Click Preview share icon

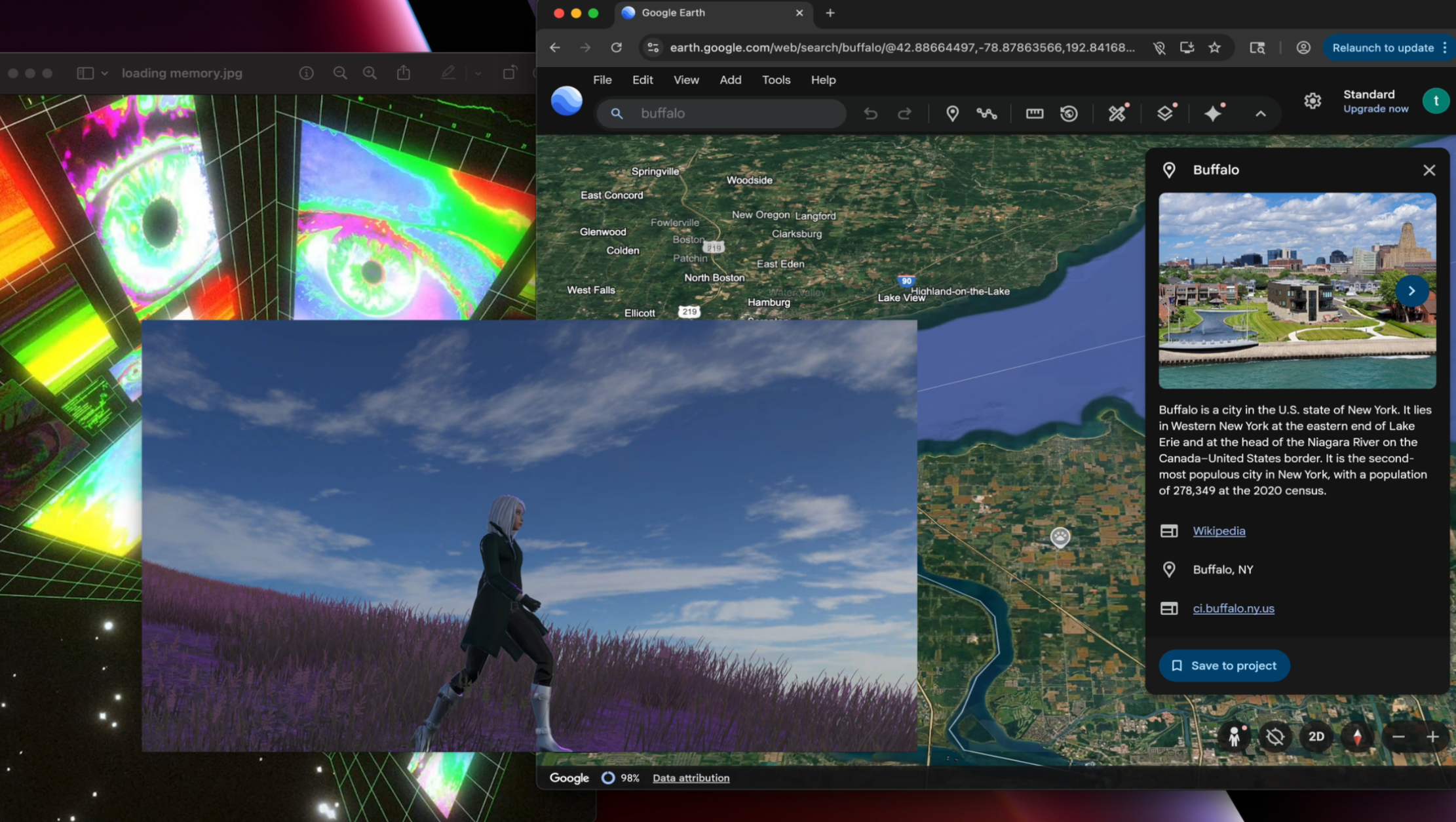point(403,73)
